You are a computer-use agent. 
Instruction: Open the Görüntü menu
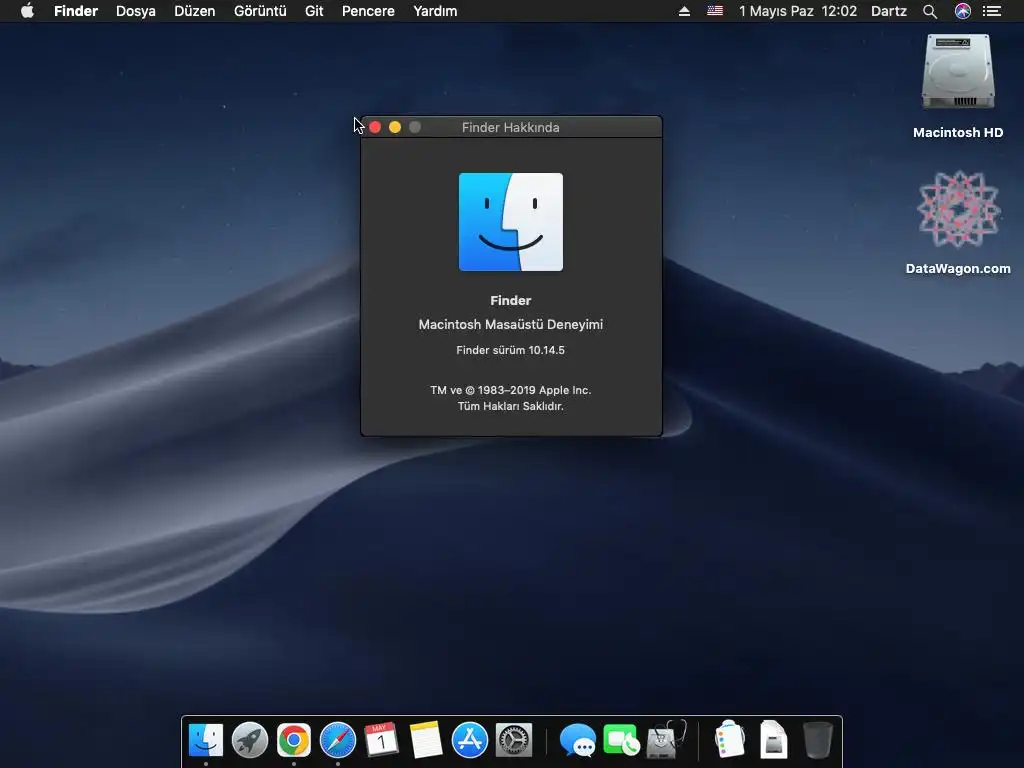260,11
